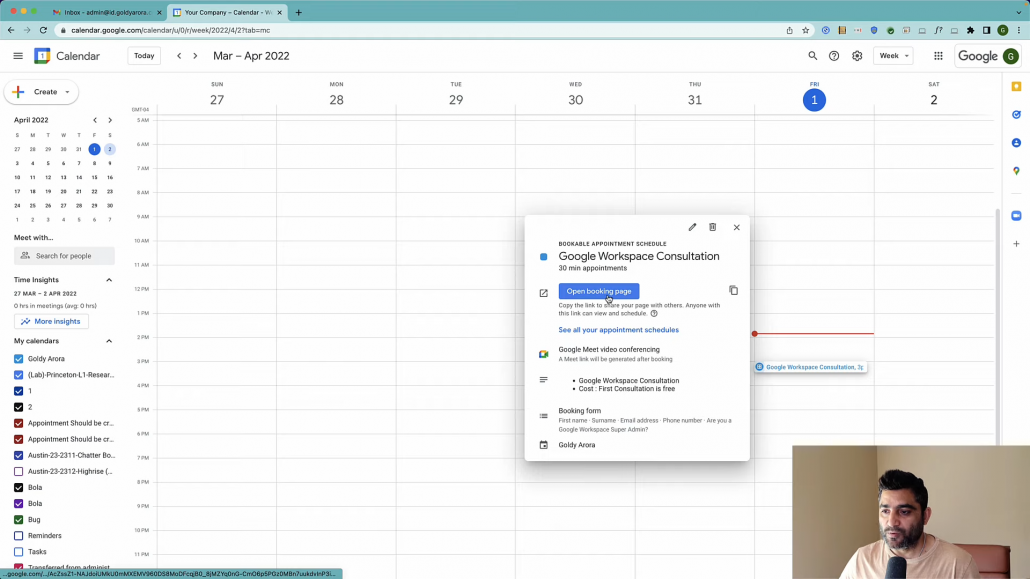Close the appointment details popup
The width and height of the screenshot is (1030, 579).
(736, 227)
